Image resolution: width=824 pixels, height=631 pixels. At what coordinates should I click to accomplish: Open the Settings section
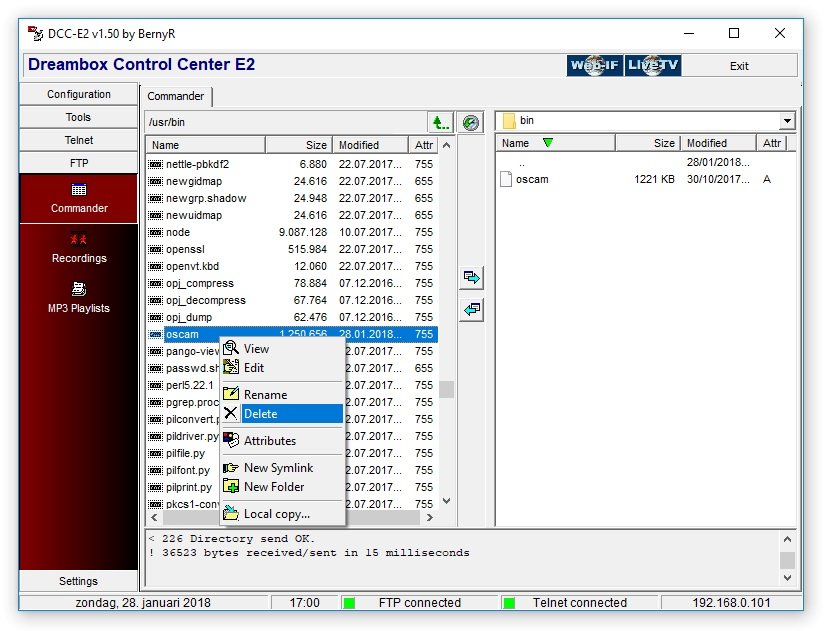coord(79,581)
